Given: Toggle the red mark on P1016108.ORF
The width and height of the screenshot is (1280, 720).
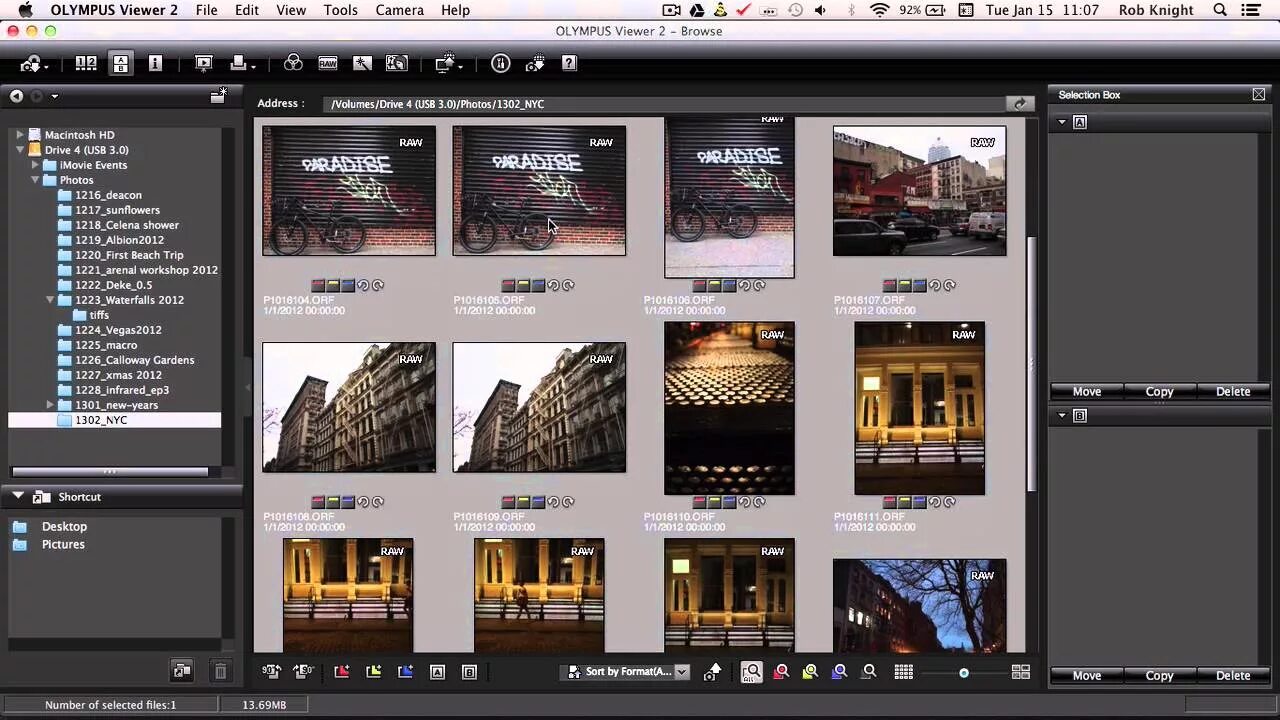Looking at the screenshot, I should [318, 502].
